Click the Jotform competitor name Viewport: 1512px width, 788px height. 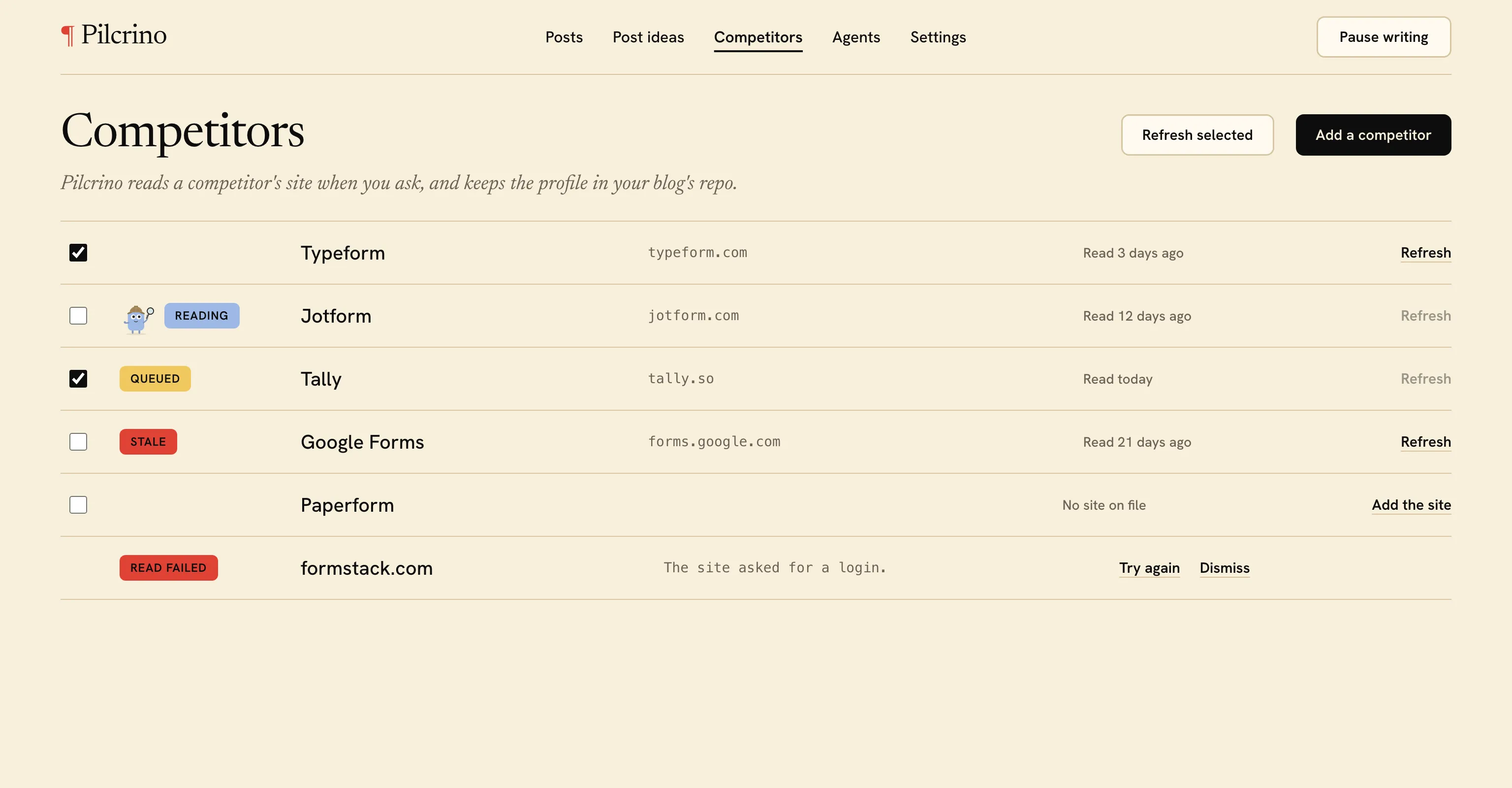pyautogui.click(x=336, y=316)
